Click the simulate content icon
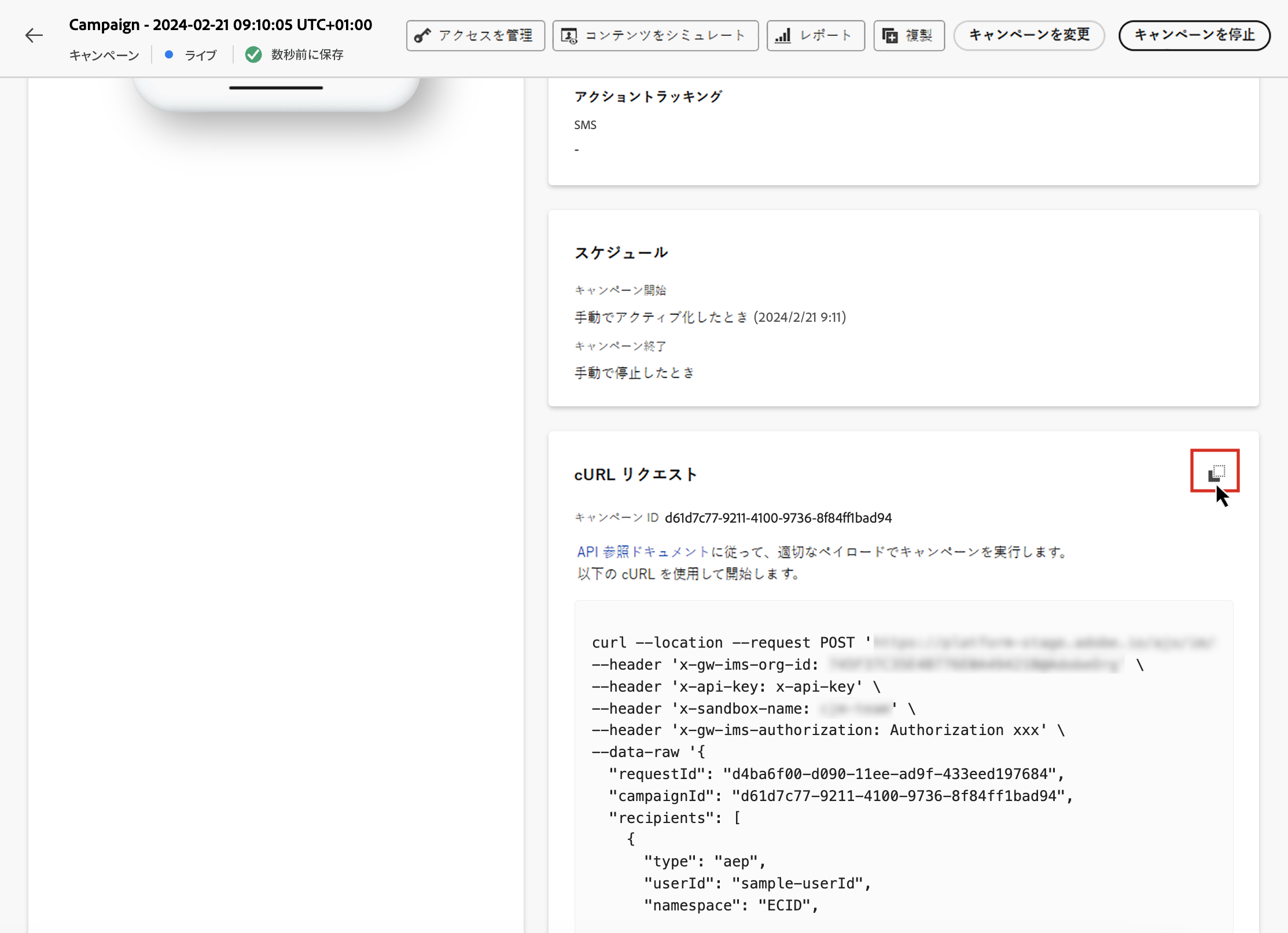 [x=569, y=36]
